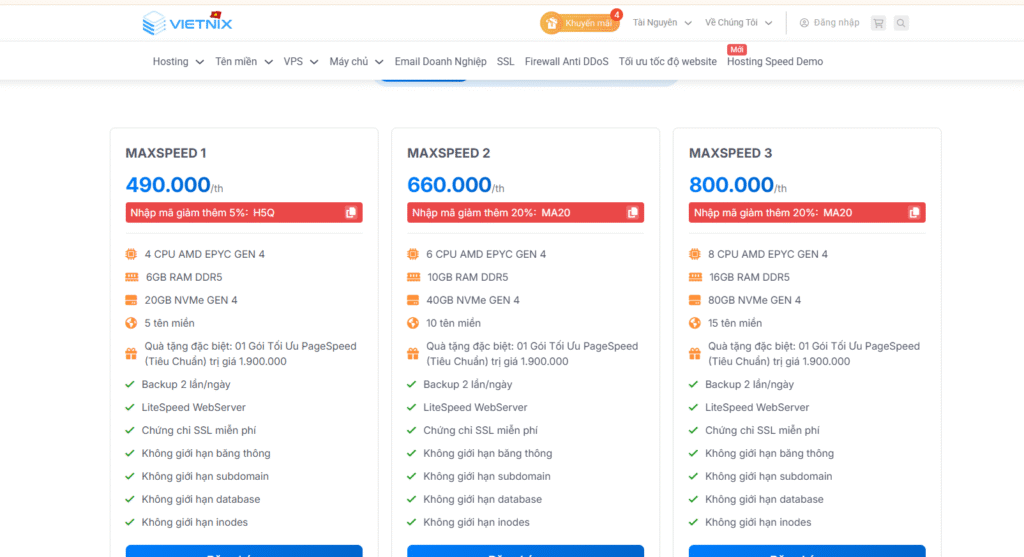Expand the Tên miền dropdown menu
The width and height of the screenshot is (1024, 557).
pyautogui.click(x=243, y=62)
